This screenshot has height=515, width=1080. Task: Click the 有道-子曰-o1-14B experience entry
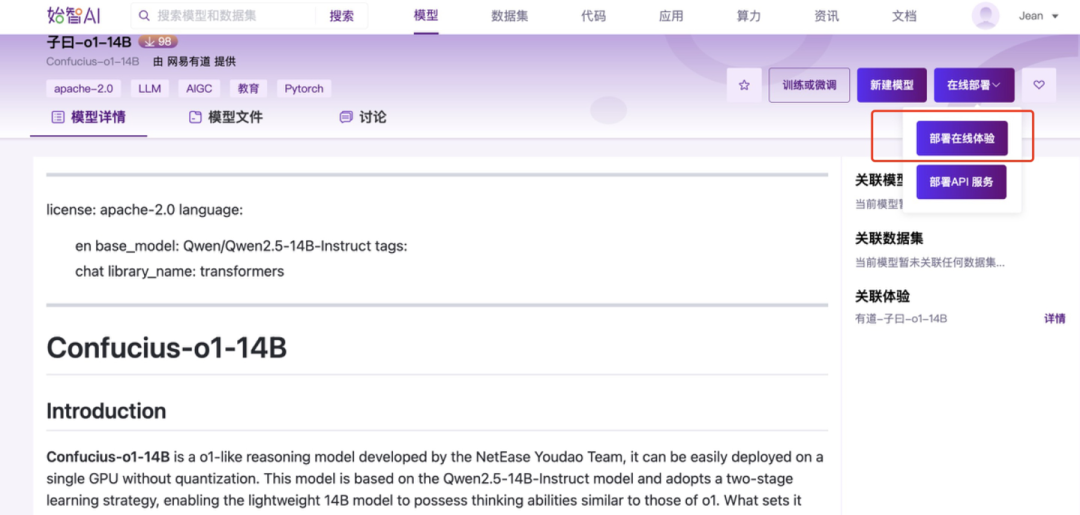(x=901, y=319)
